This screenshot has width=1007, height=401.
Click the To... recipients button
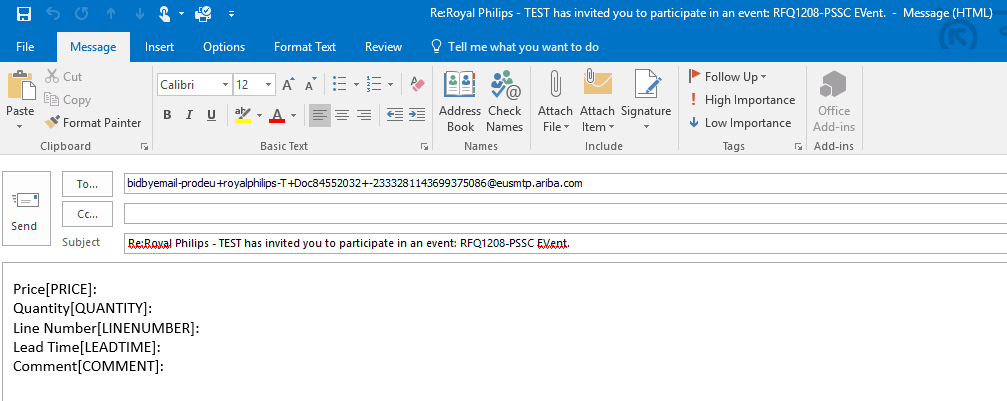tap(87, 184)
